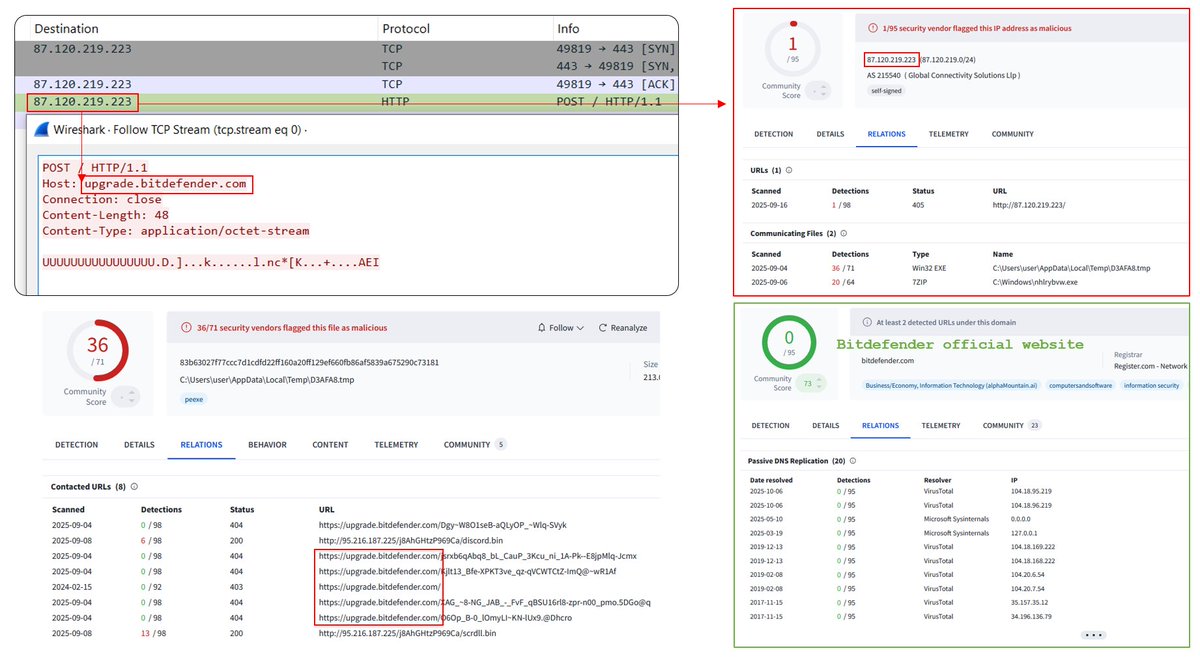Open communicating file D3AFA8.tmp in IP report

coord(1071,268)
